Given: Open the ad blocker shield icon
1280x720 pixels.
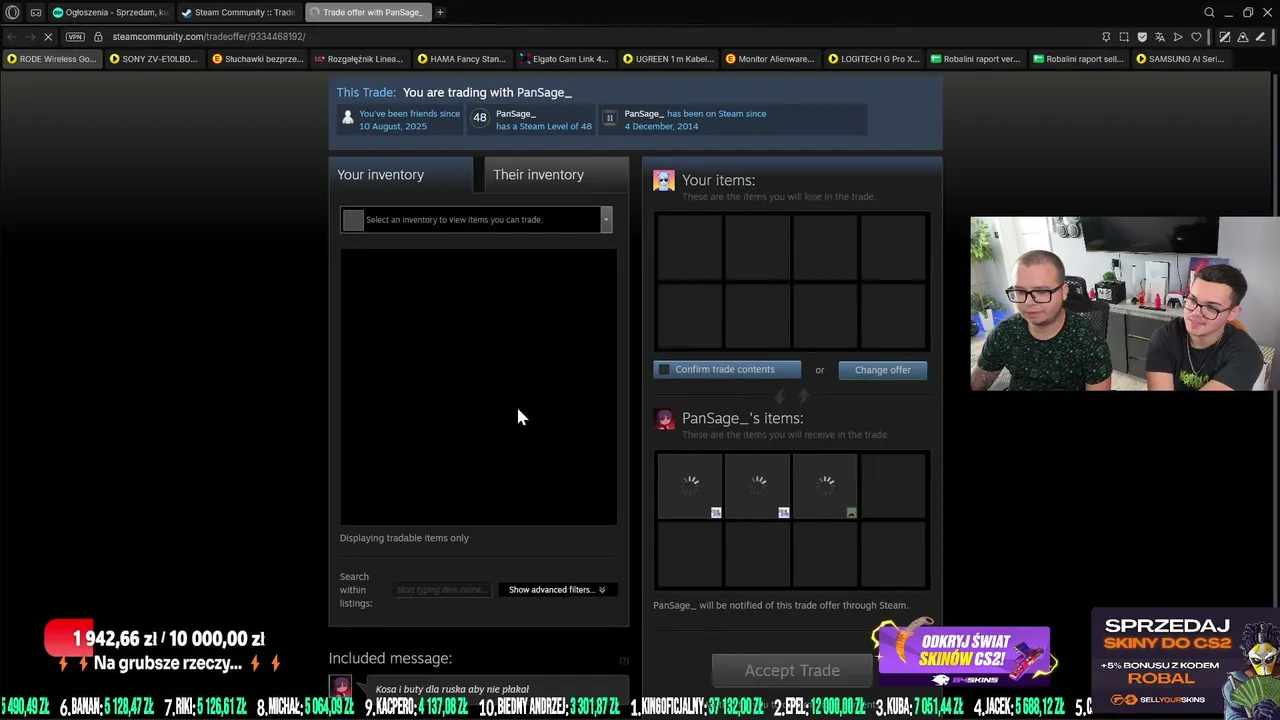Looking at the screenshot, I should [x=1142, y=37].
